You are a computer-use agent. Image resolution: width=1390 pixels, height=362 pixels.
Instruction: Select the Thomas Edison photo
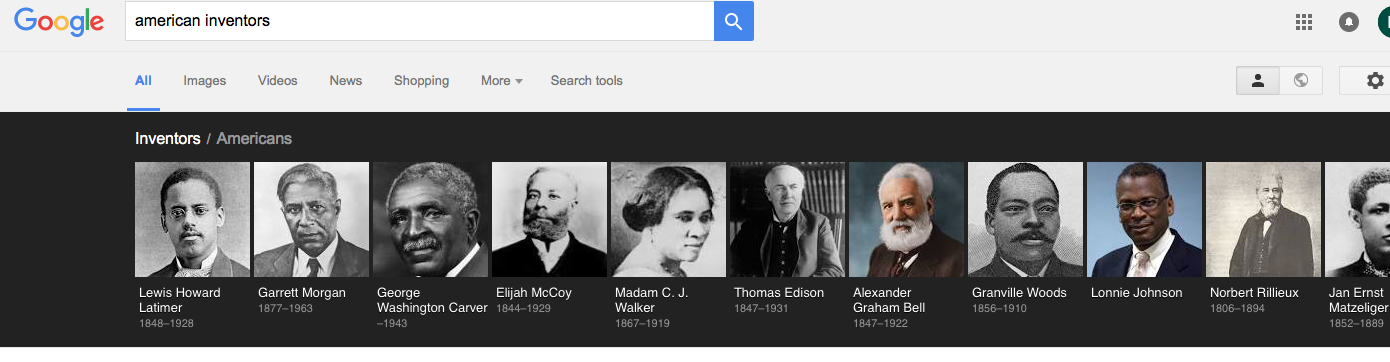pyautogui.click(x=787, y=220)
